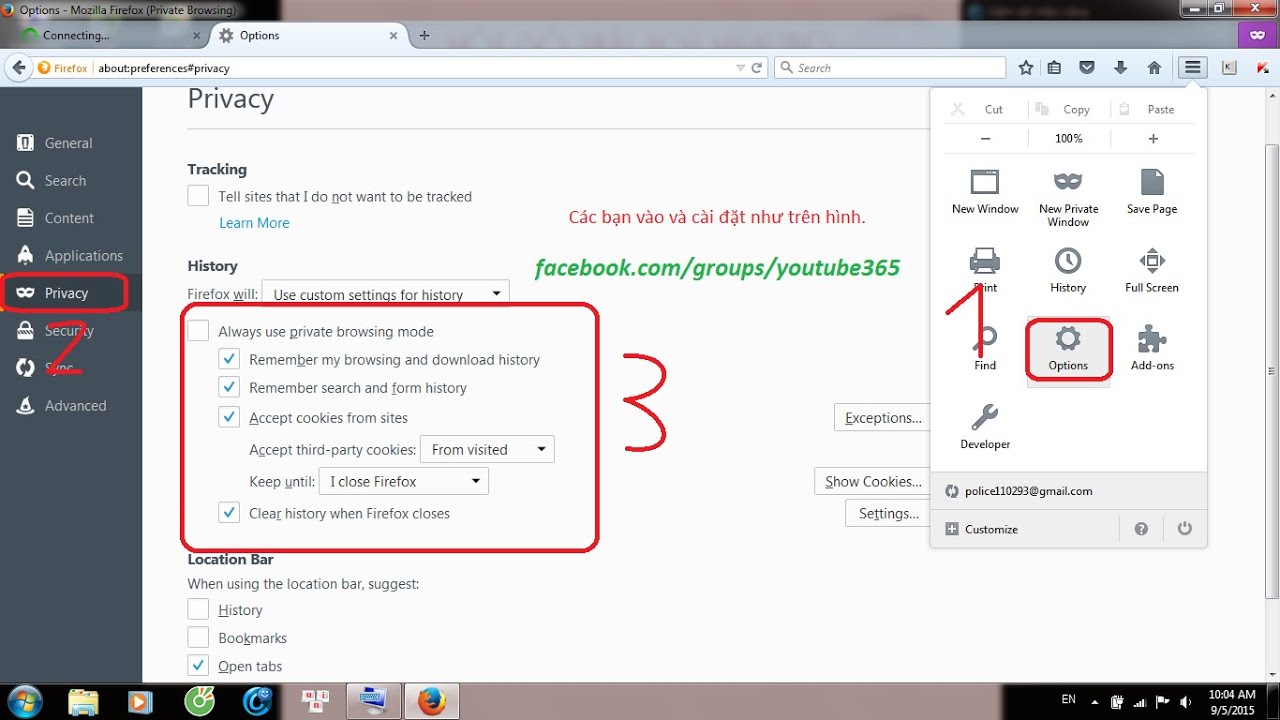The image size is (1280, 720).
Task: Click the help question mark icon
Action: click(x=1141, y=529)
